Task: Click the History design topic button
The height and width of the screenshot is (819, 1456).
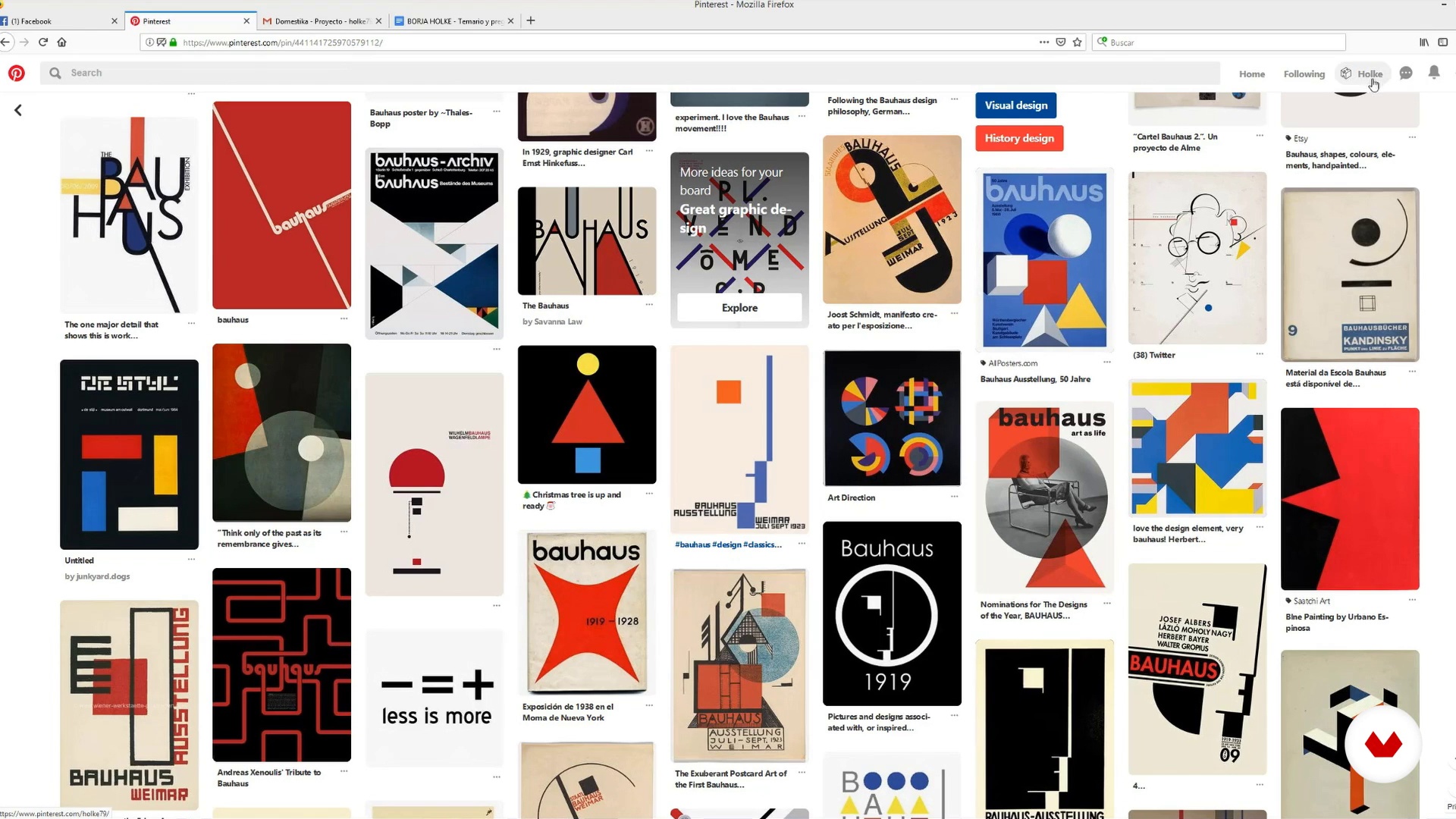Action: pyautogui.click(x=1019, y=138)
